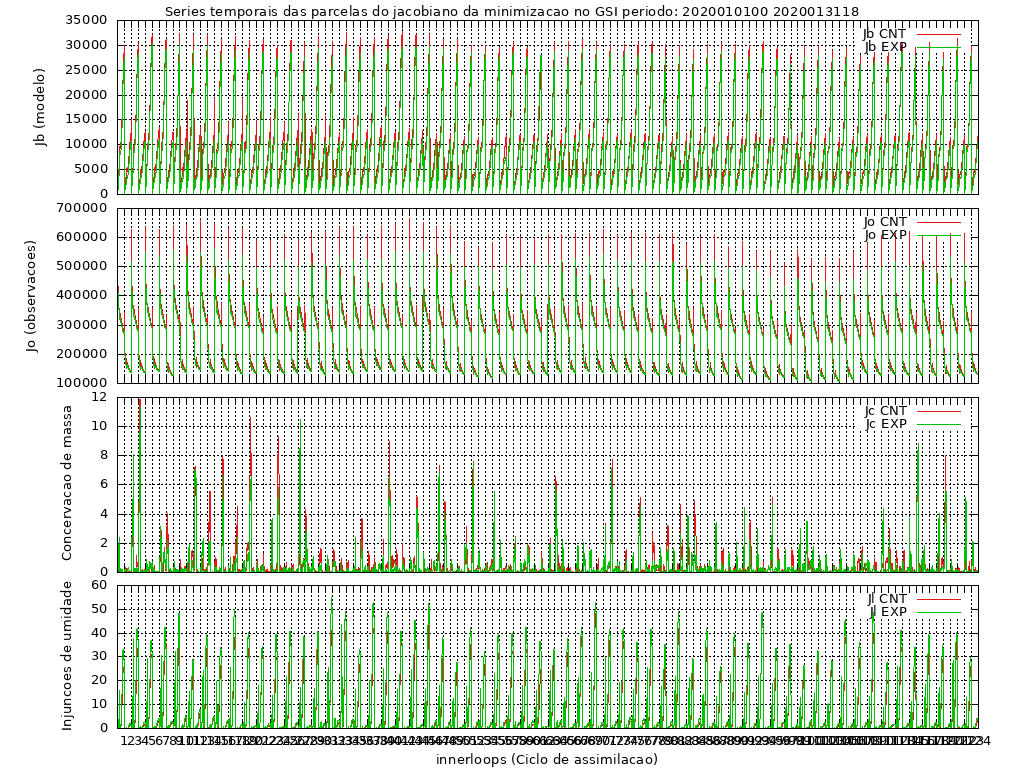Screen dimensions: 1024x768
Task: Click the '8' tick on mass conservation axis
Action: [103, 455]
